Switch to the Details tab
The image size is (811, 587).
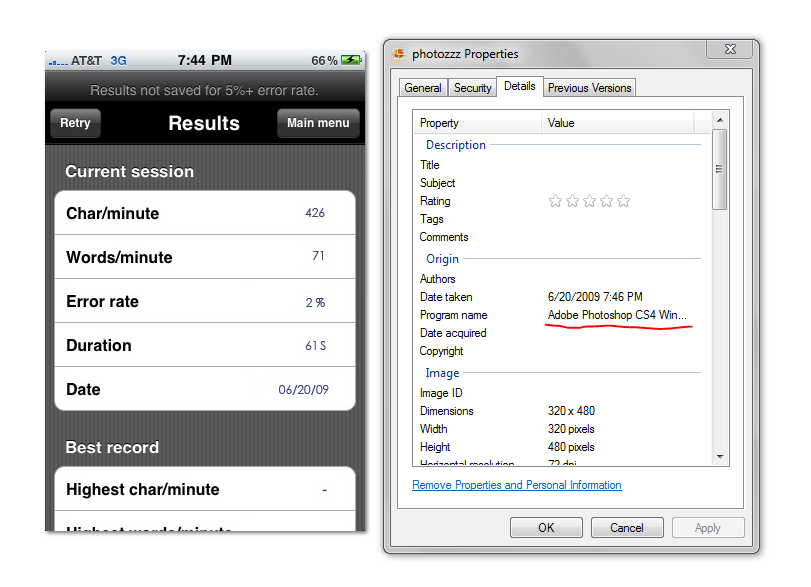click(519, 86)
